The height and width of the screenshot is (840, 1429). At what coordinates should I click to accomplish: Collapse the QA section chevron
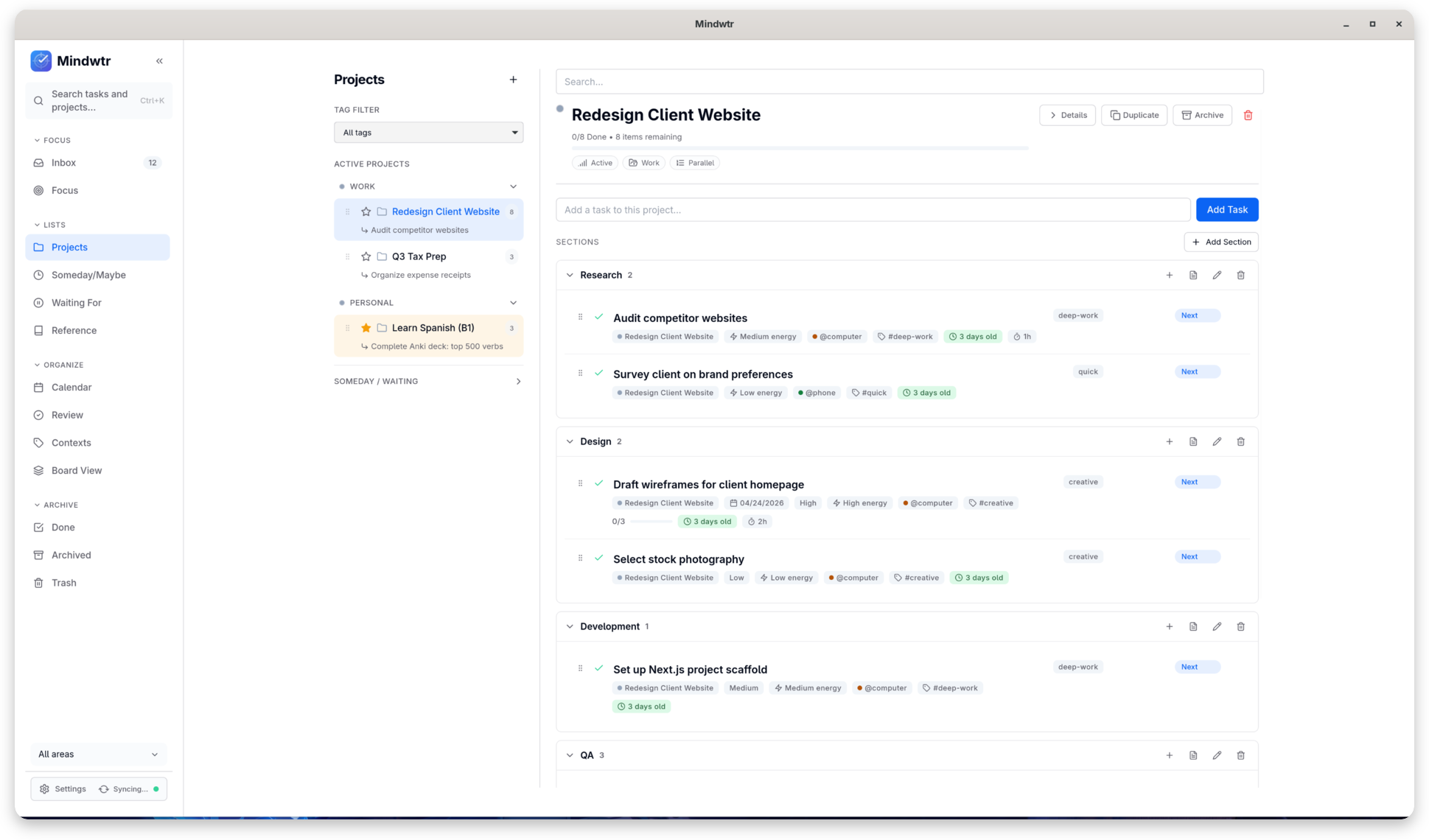[570, 755]
